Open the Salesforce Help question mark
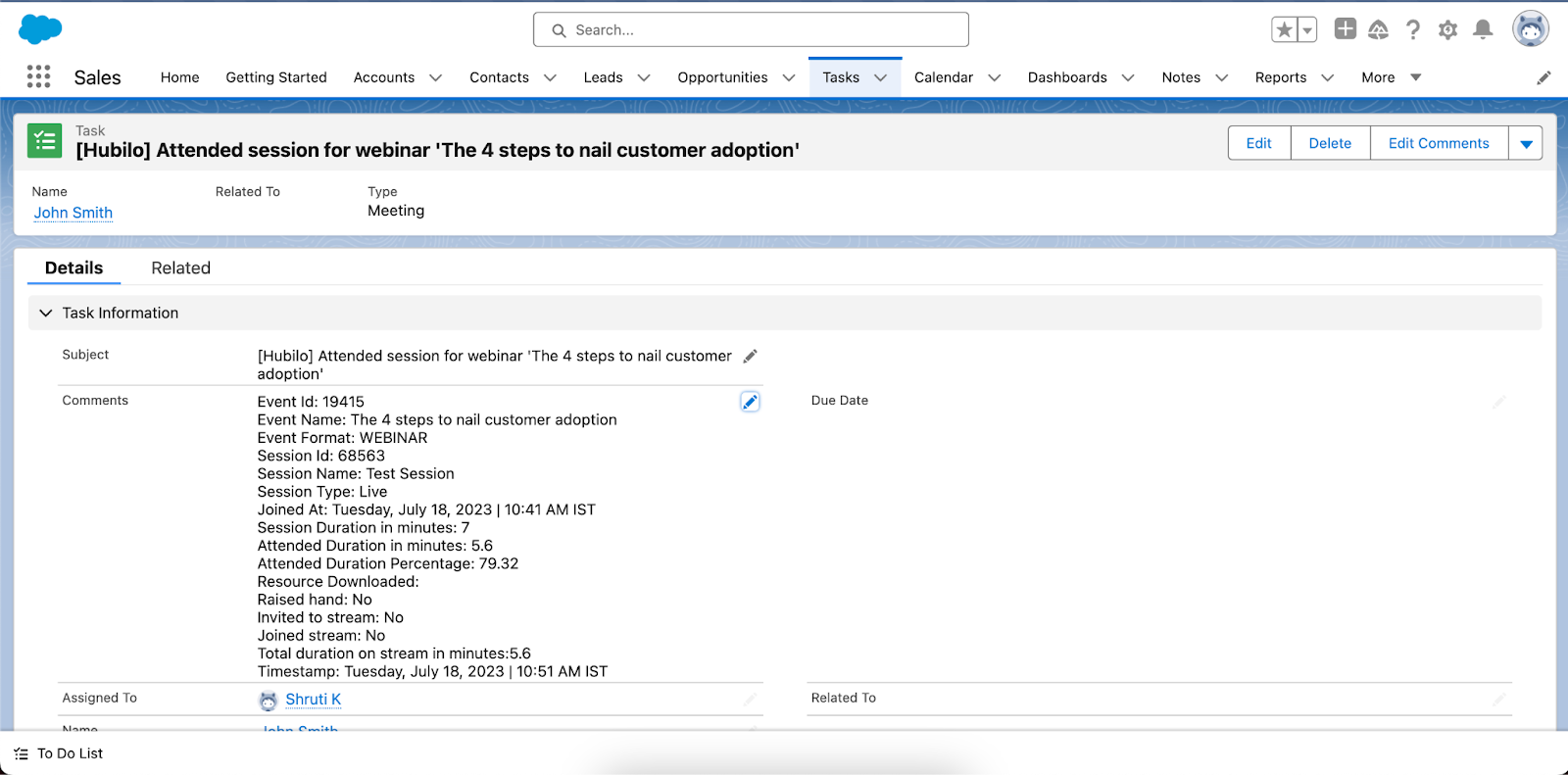The height and width of the screenshot is (775, 1568). (1412, 30)
